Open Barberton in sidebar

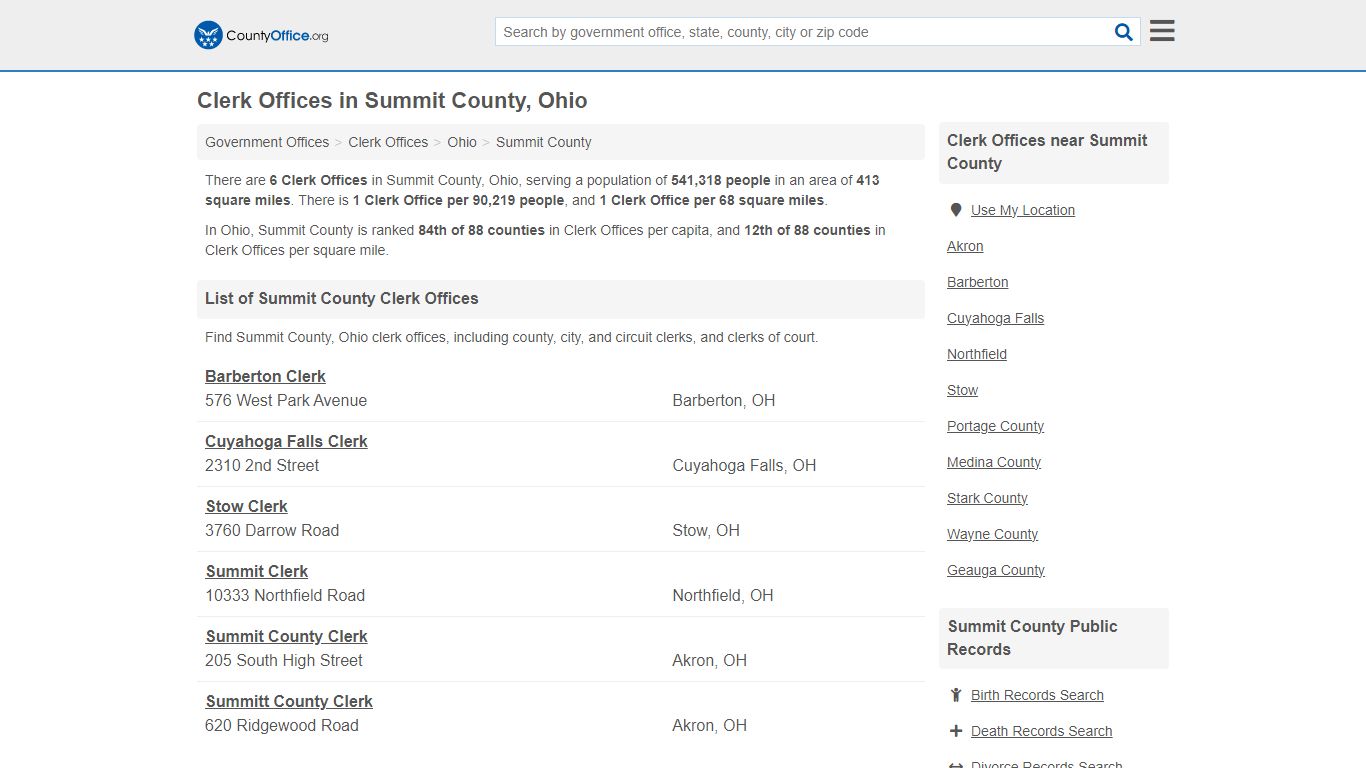pos(978,282)
